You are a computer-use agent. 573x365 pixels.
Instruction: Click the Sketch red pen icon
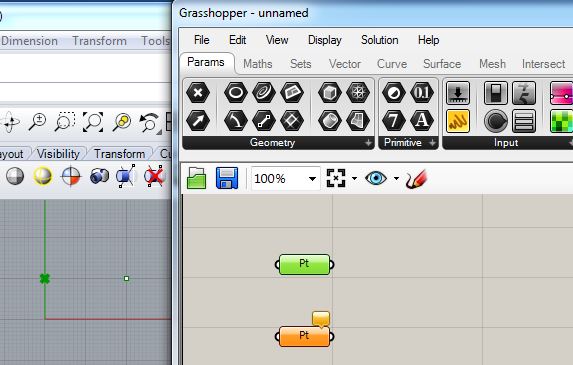tap(416, 179)
